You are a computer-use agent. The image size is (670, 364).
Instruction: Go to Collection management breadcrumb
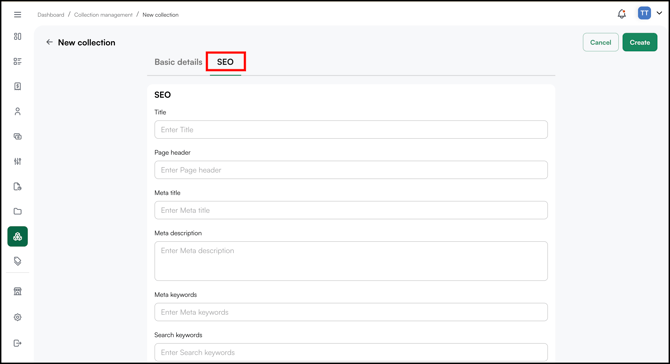(103, 15)
